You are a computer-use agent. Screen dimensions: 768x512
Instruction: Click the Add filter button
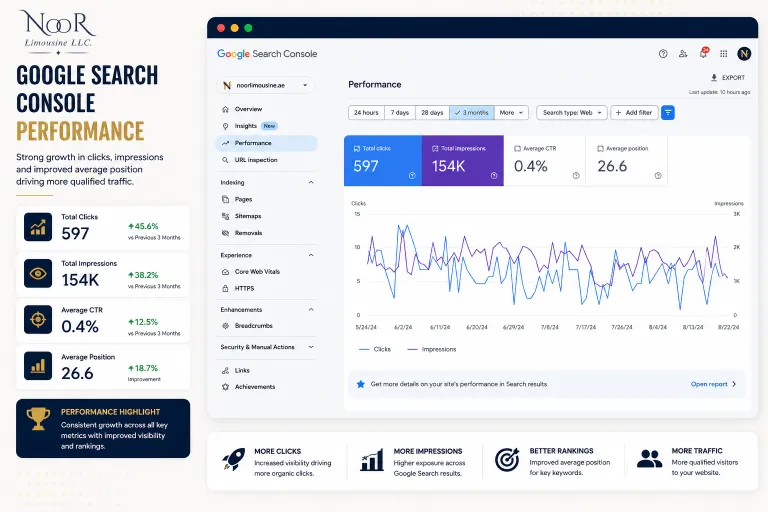pyautogui.click(x=634, y=113)
